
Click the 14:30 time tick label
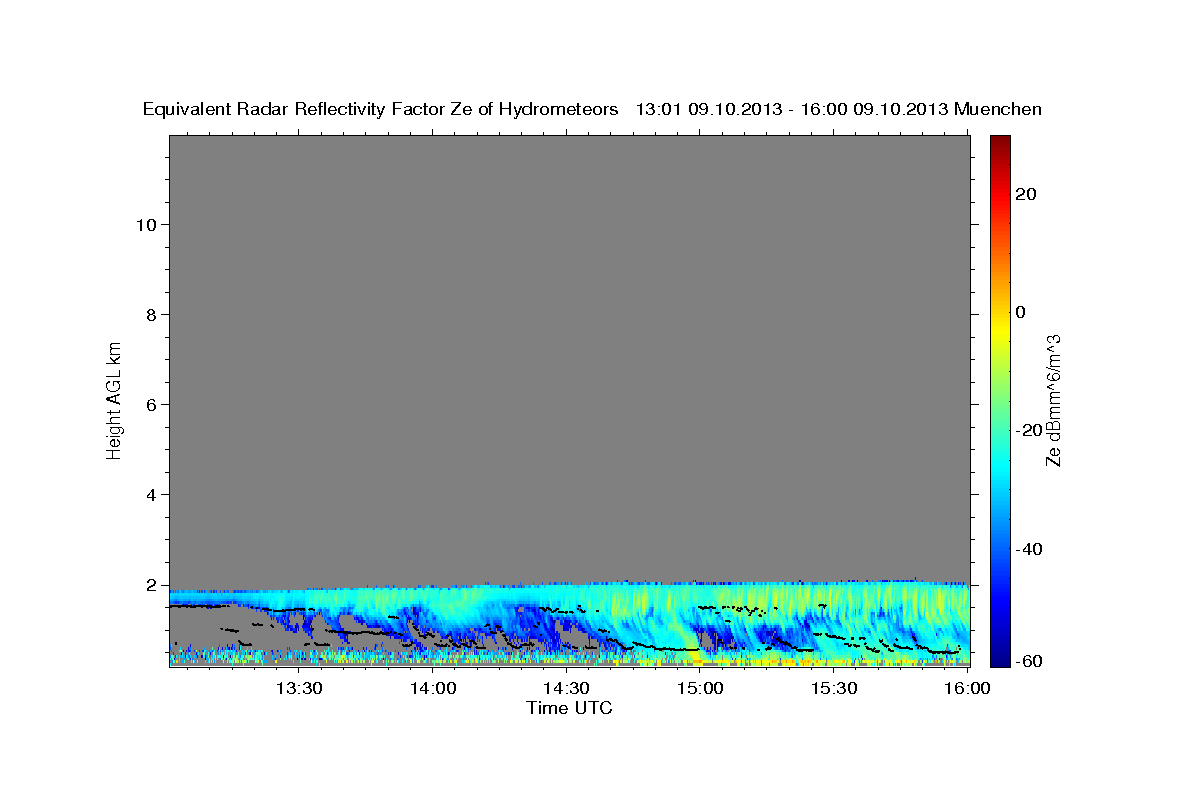[x=566, y=689]
